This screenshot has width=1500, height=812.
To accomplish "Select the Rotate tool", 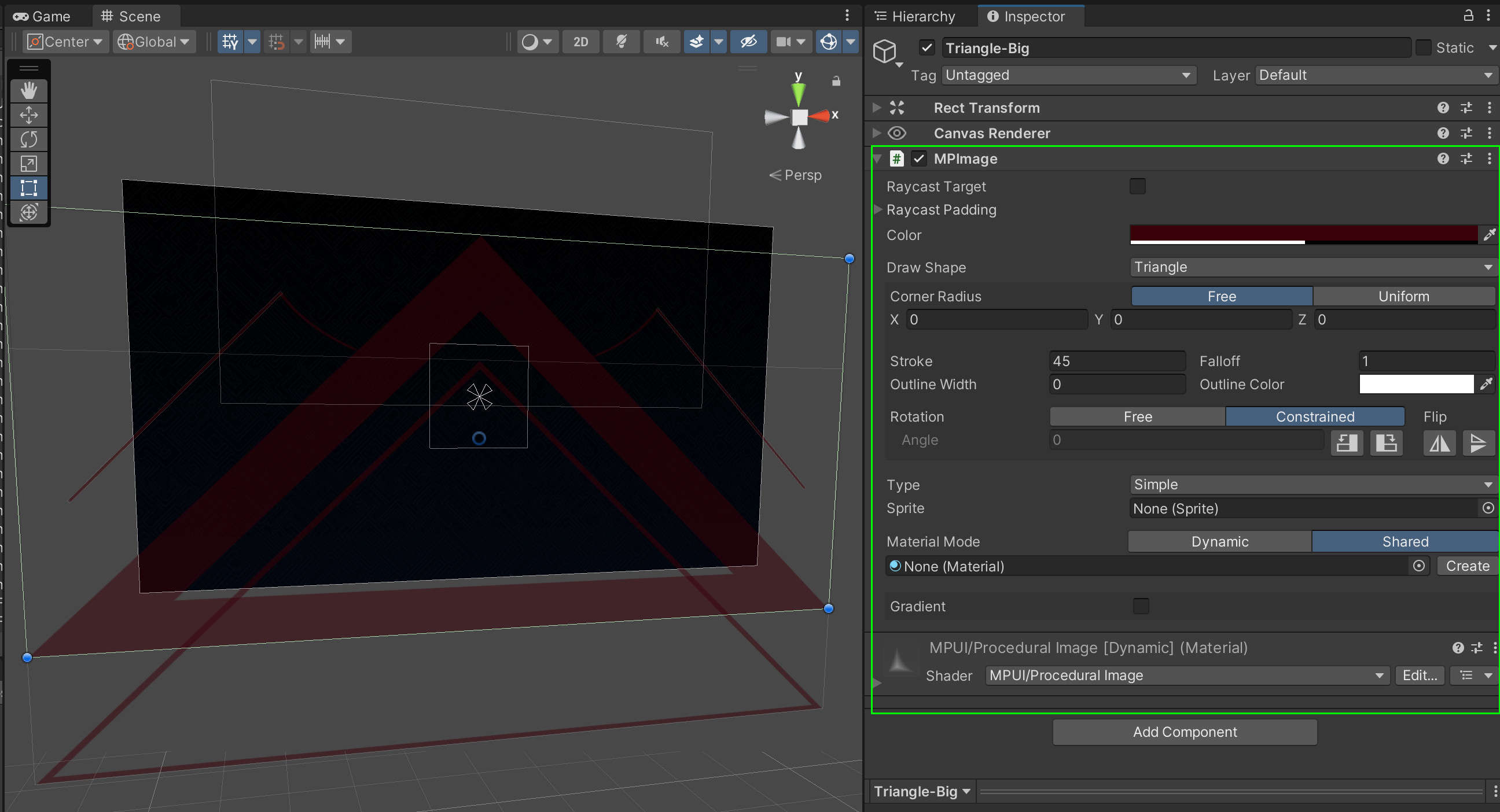I will pos(28,139).
